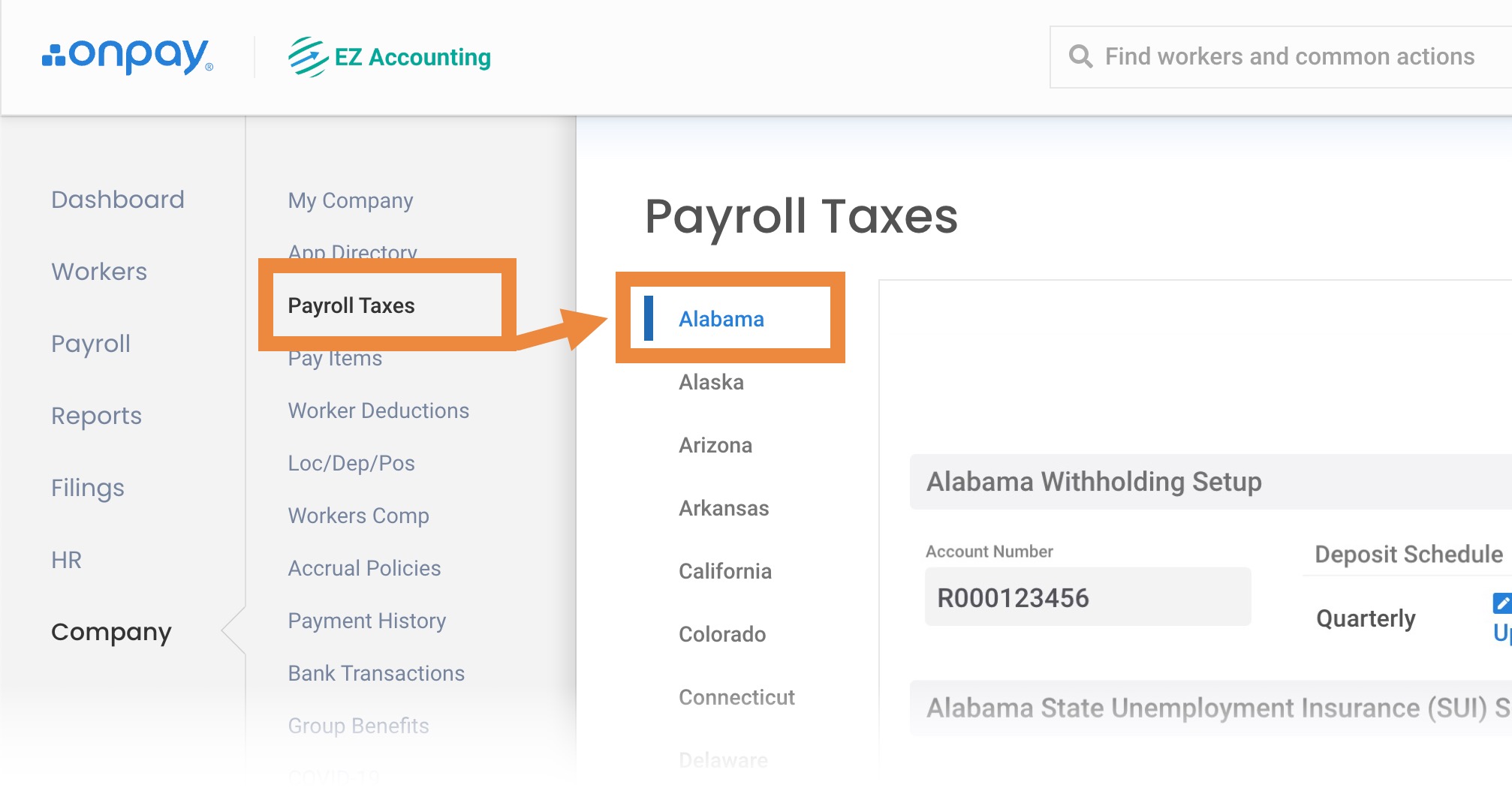
Task: Select Arizona state tab
Action: click(715, 445)
